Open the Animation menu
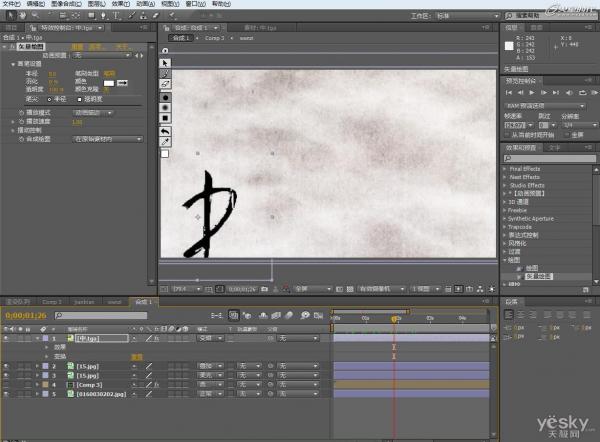 pyautogui.click(x=145, y=4)
